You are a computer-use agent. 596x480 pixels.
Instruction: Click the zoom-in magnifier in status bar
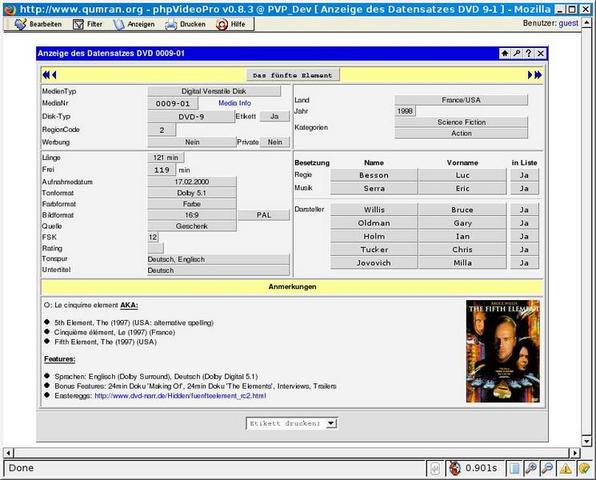[531, 468]
